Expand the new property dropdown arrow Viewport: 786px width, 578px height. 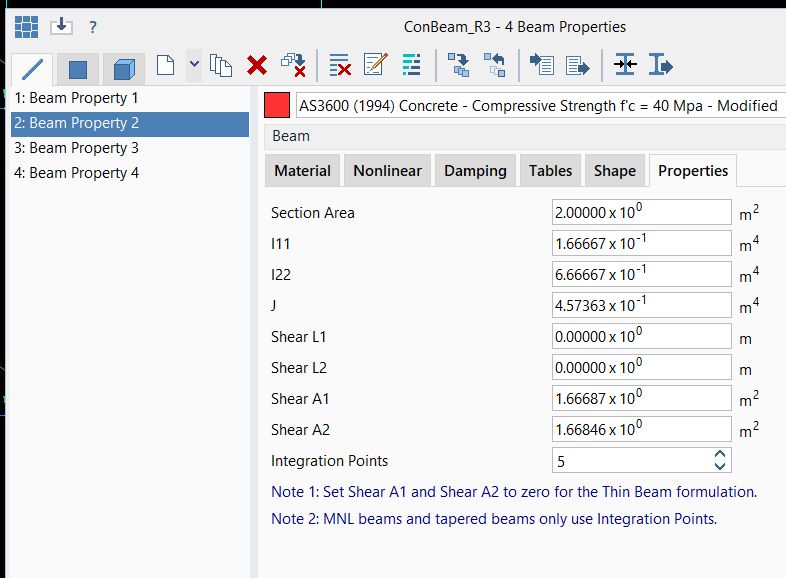coord(194,66)
